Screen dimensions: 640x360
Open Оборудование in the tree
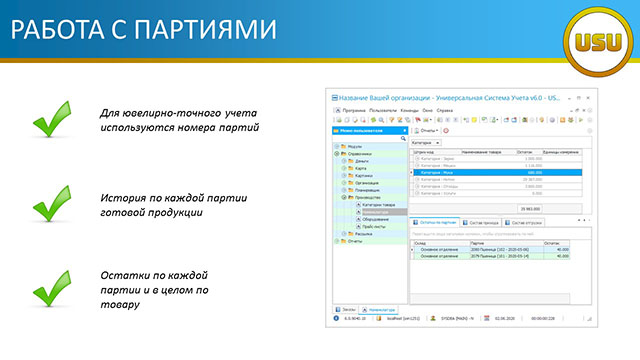[x=376, y=219]
